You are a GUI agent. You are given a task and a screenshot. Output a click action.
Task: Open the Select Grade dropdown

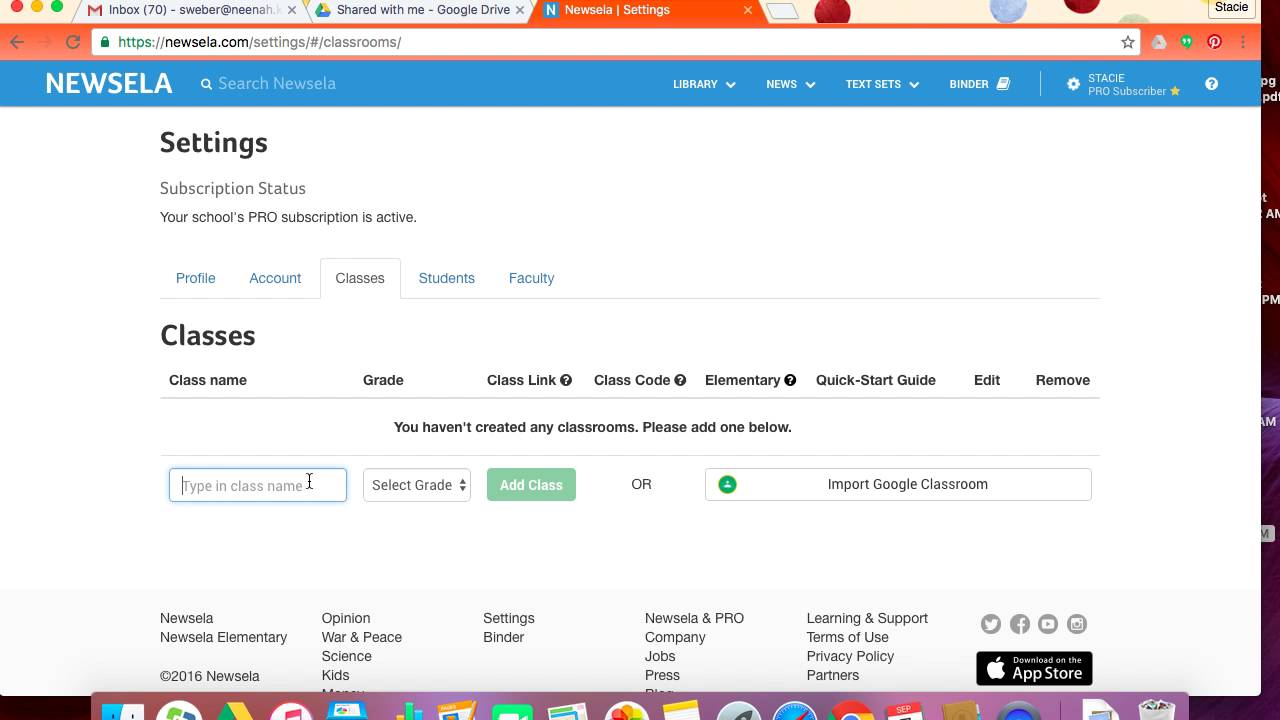click(x=417, y=485)
